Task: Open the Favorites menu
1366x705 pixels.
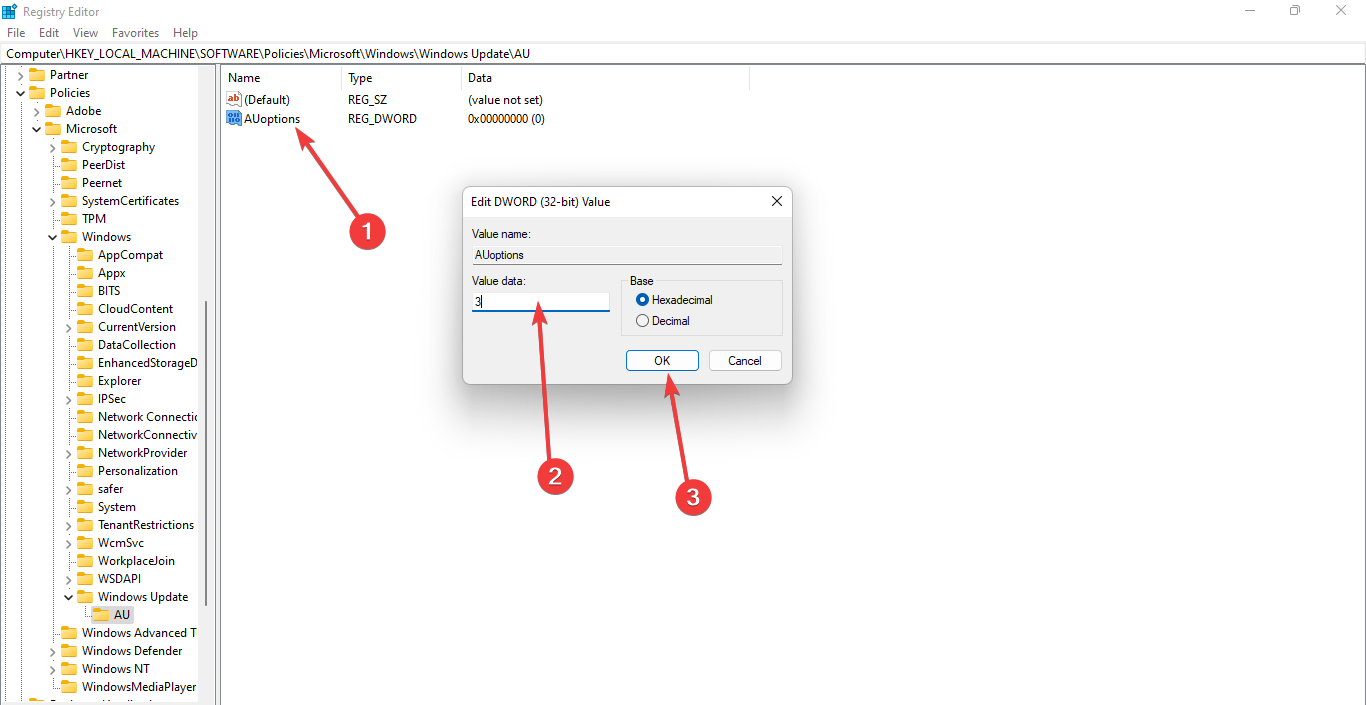Action: pos(135,33)
